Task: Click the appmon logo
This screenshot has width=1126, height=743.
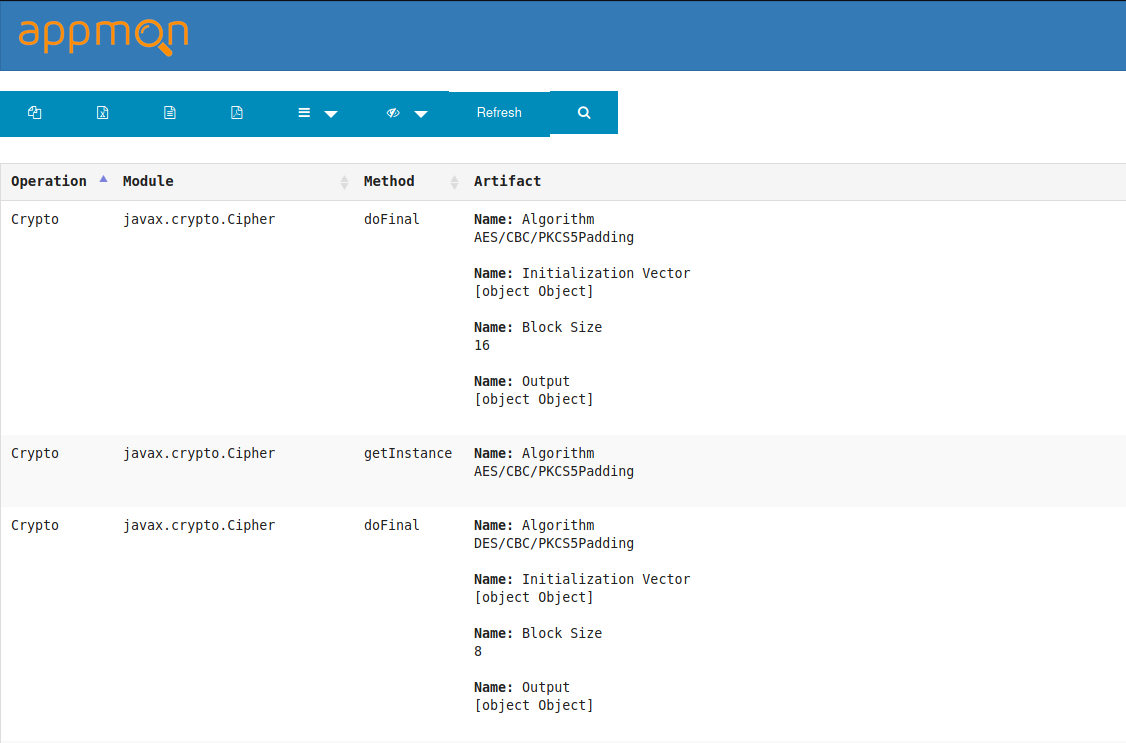Action: pyautogui.click(x=103, y=35)
